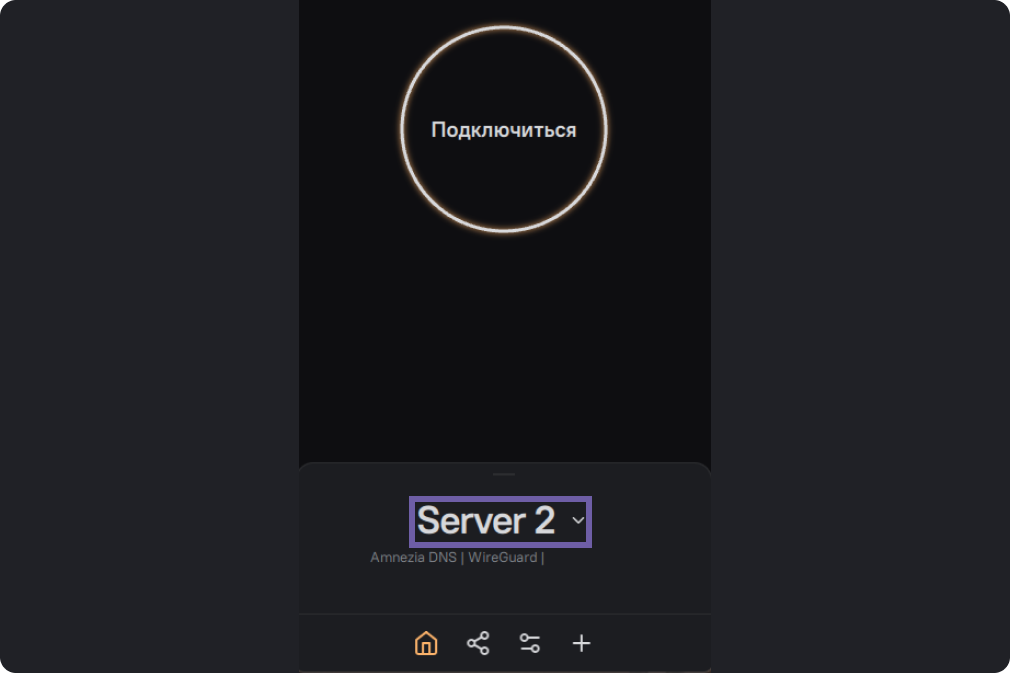
Task: Click the purple-outlined server selector box
Action: click(x=501, y=522)
